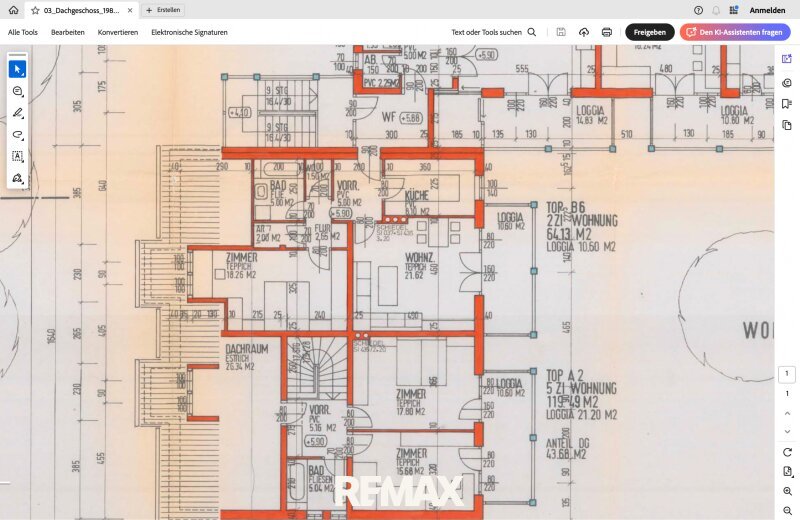The height and width of the screenshot is (520, 800).
Task: Go to next page chevron down
Action: [787, 431]
